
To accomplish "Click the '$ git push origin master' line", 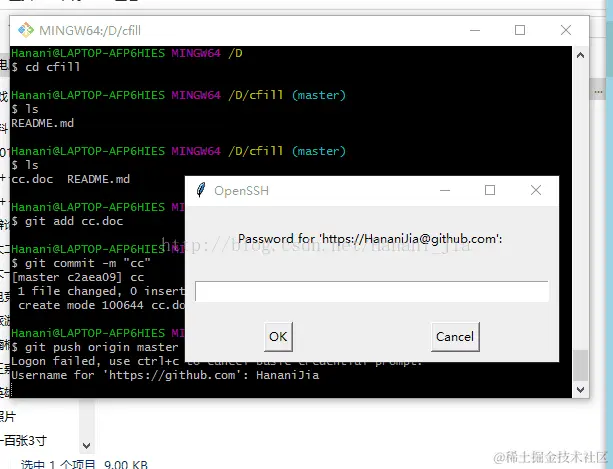I will (x=95, y=347).
